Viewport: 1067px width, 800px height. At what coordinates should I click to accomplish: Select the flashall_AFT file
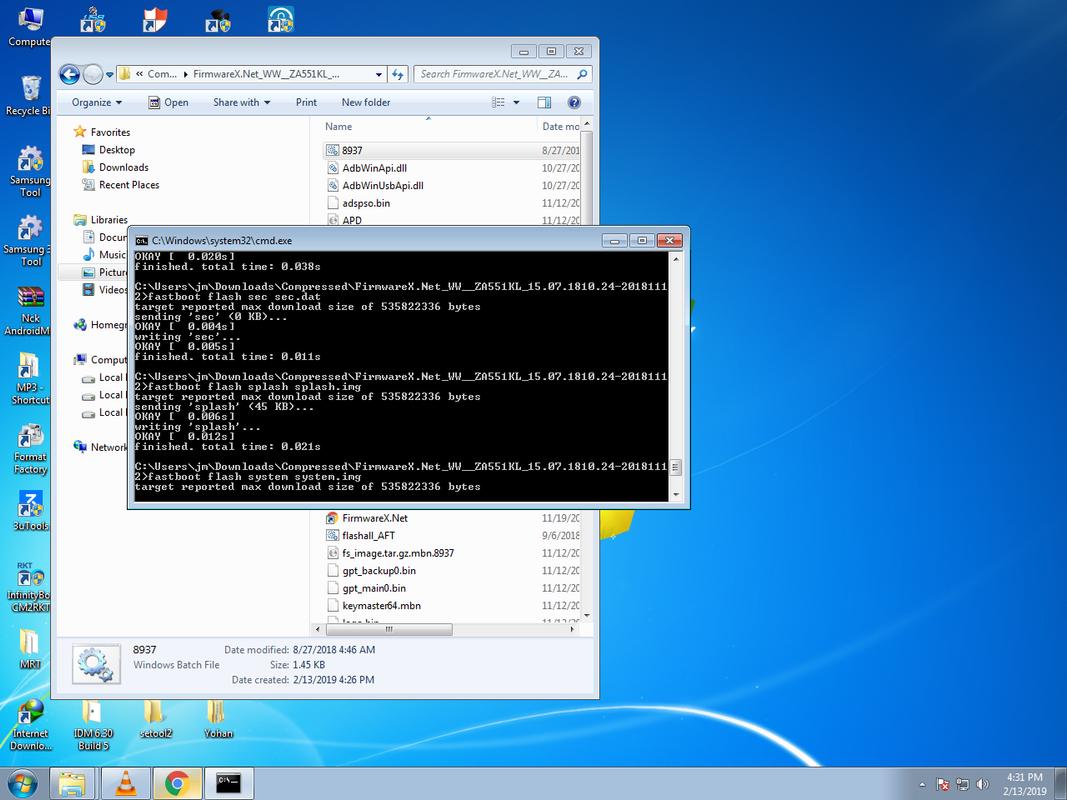(x=452, y=536)
